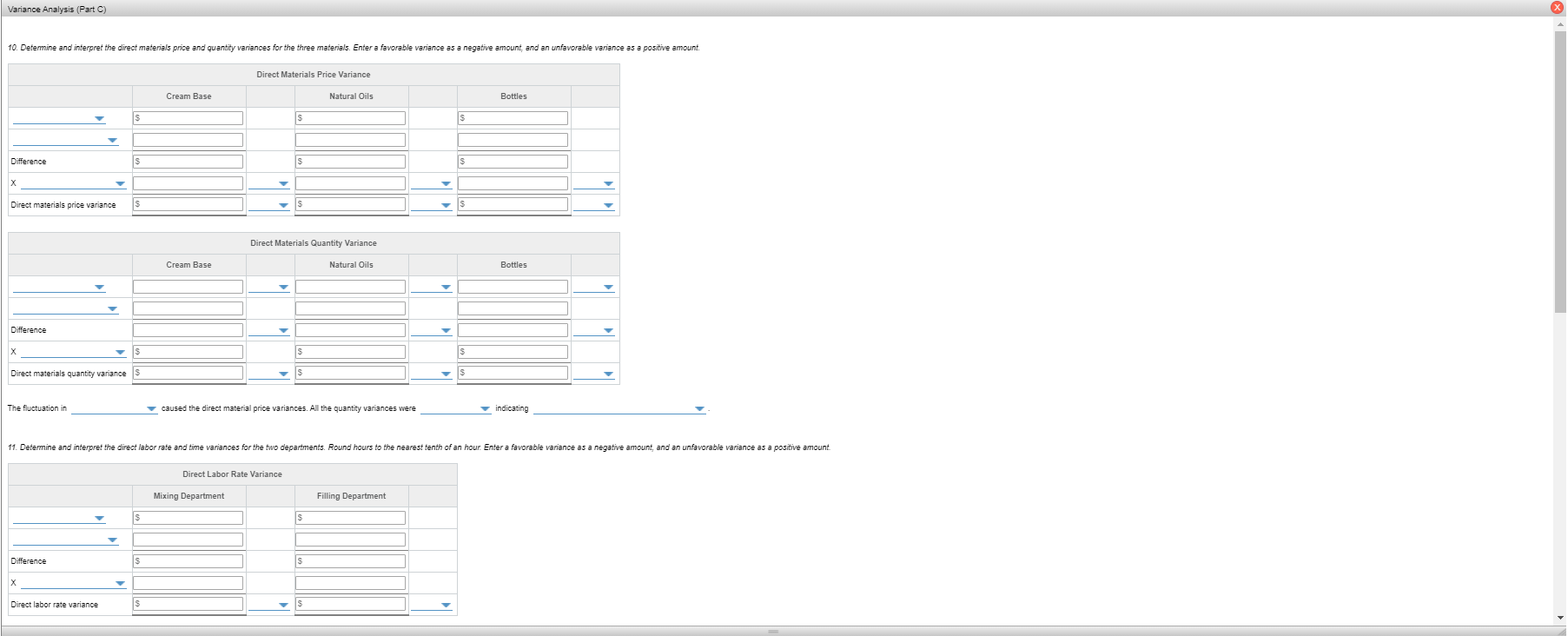Click 'Direct Materials Quantity Variance' table heading
Viewport: 1568px width, 636px height.
(314, 243)
